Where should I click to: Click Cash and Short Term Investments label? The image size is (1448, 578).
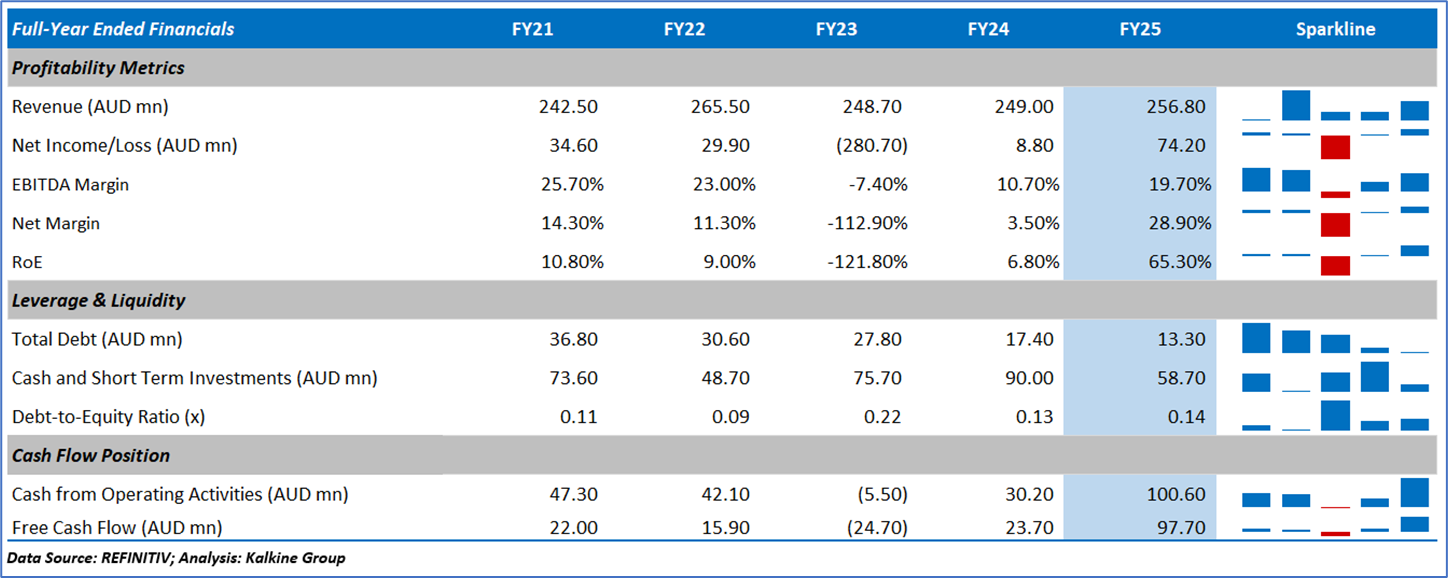coord(194,378)
